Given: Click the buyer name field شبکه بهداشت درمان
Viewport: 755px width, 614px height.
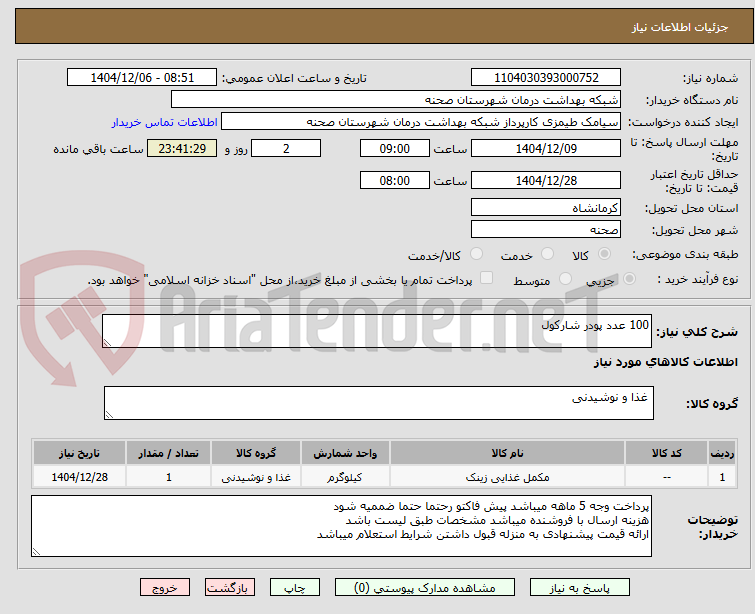Looking at the screenshot, I should click(396, 100).
